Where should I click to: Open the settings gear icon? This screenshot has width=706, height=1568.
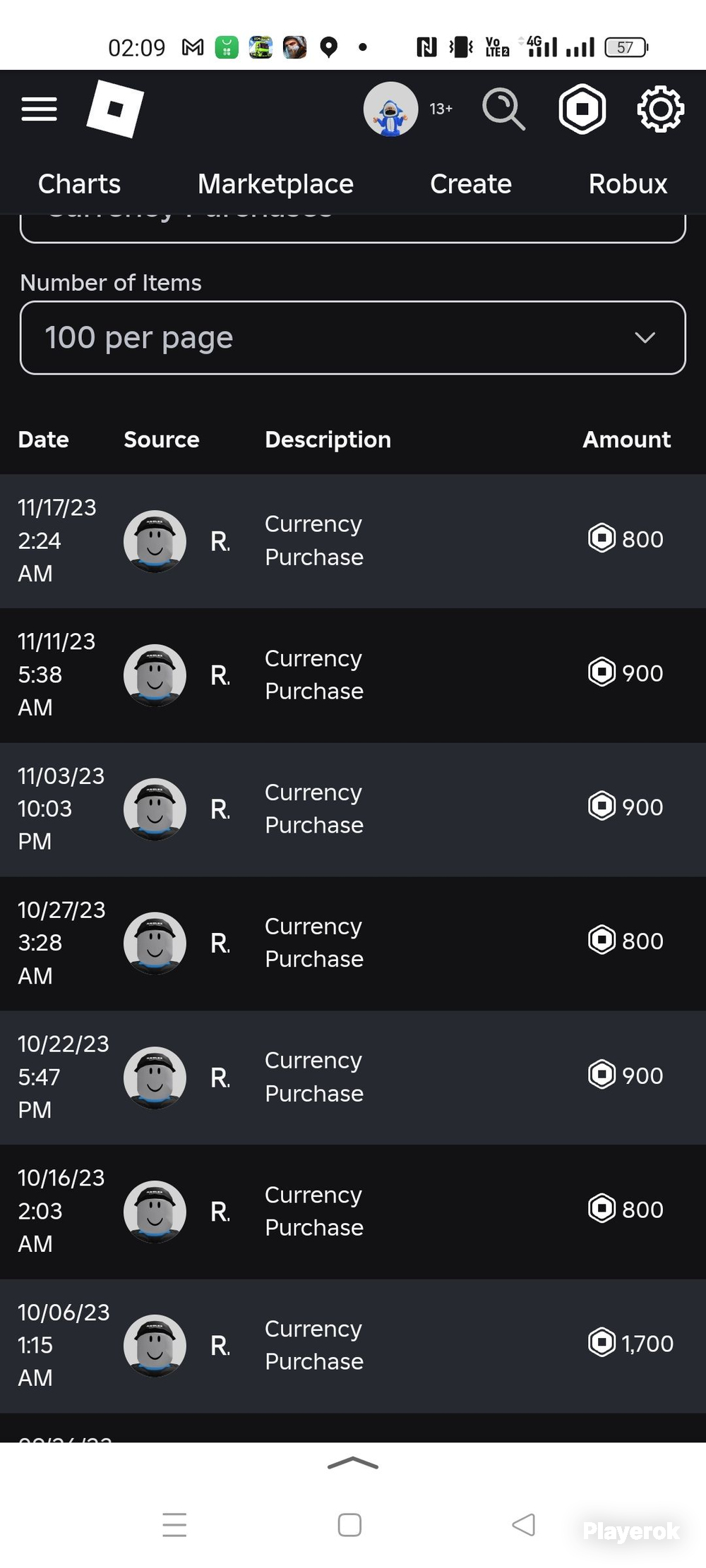coord(660,109)
